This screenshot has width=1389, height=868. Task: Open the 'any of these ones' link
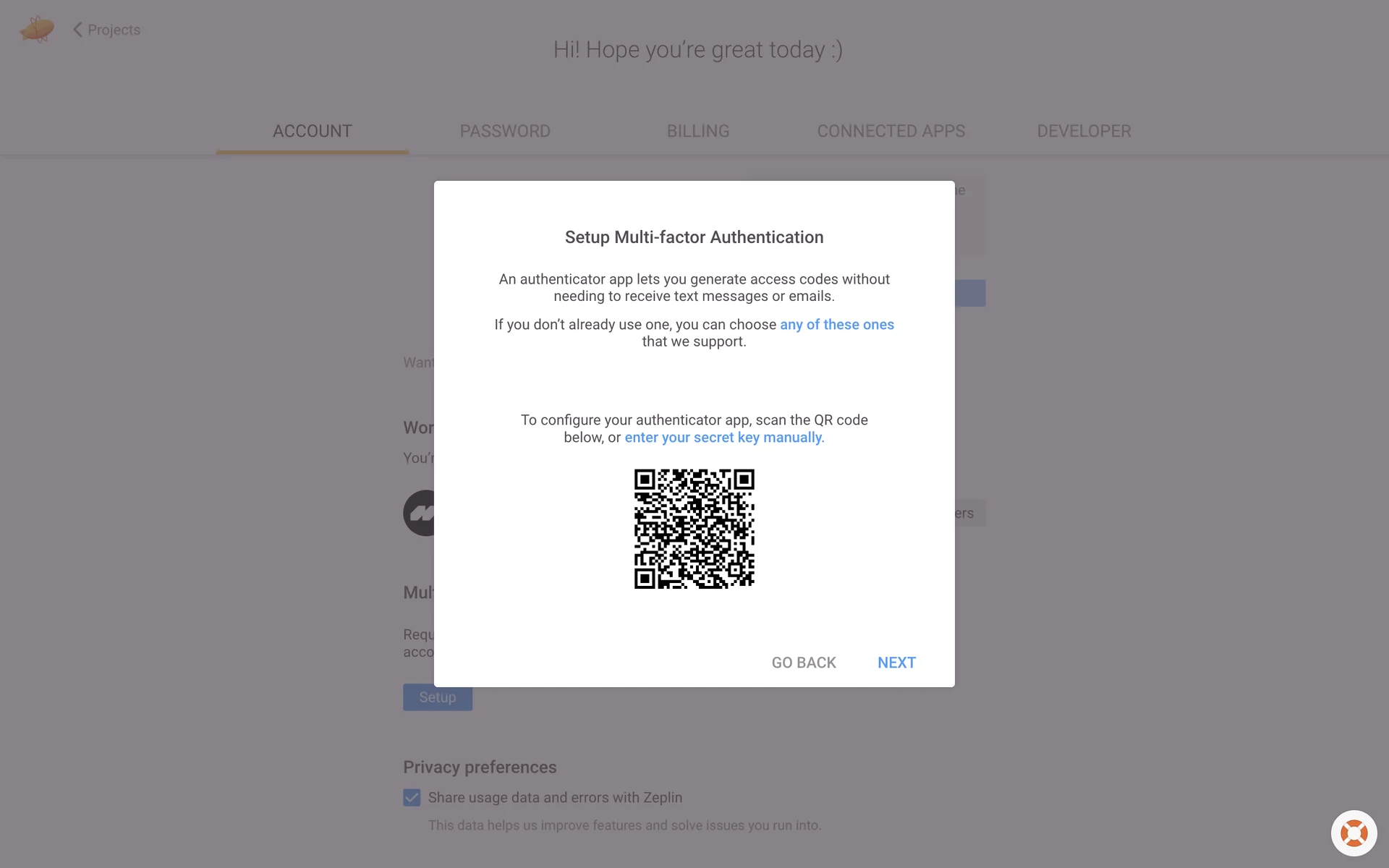pos(837,325)
